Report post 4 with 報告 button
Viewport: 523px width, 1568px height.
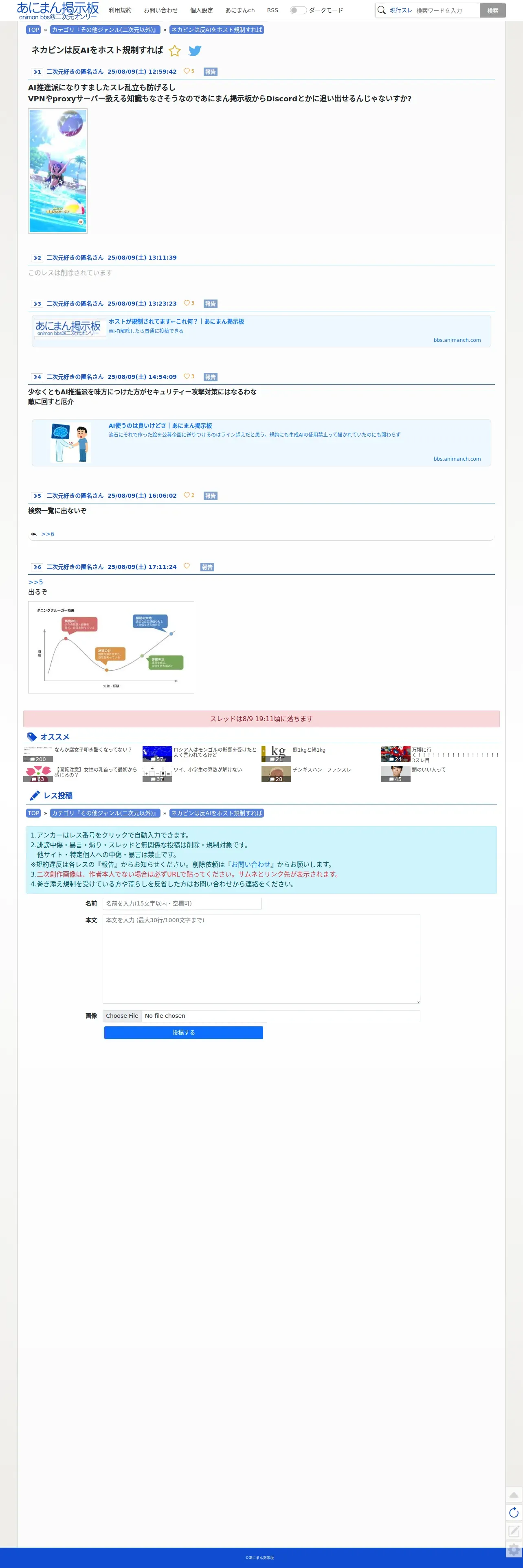(210, 377)
